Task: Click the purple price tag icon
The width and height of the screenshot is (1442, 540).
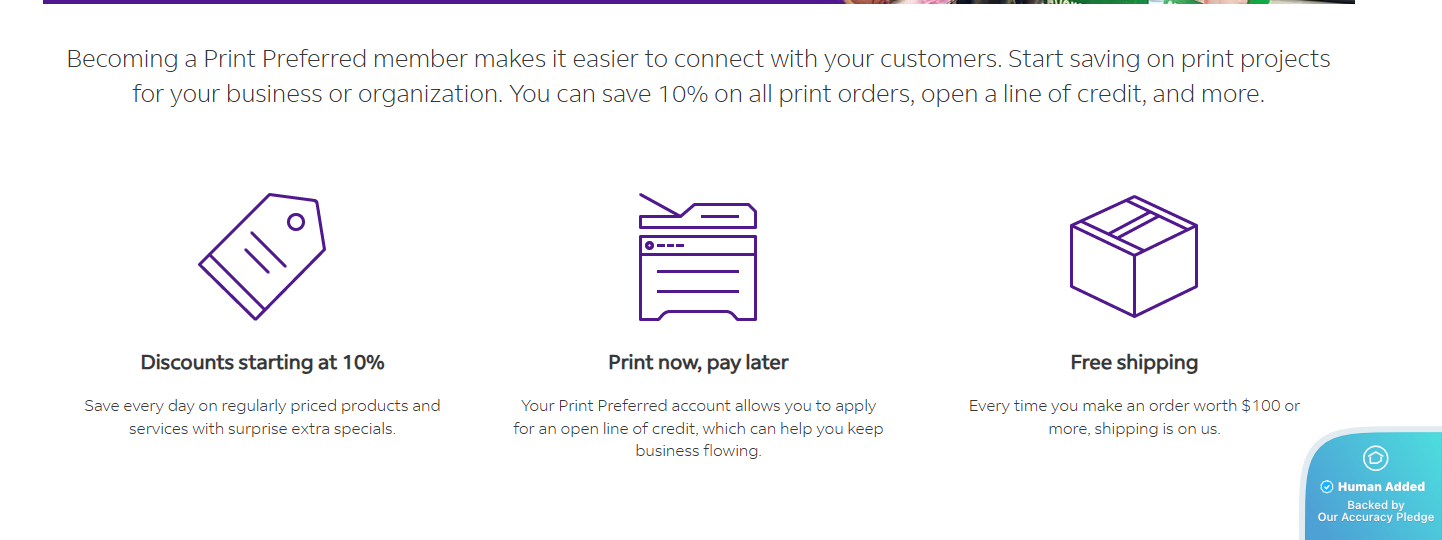Action: pyautogui.click(x=262, y=256)
